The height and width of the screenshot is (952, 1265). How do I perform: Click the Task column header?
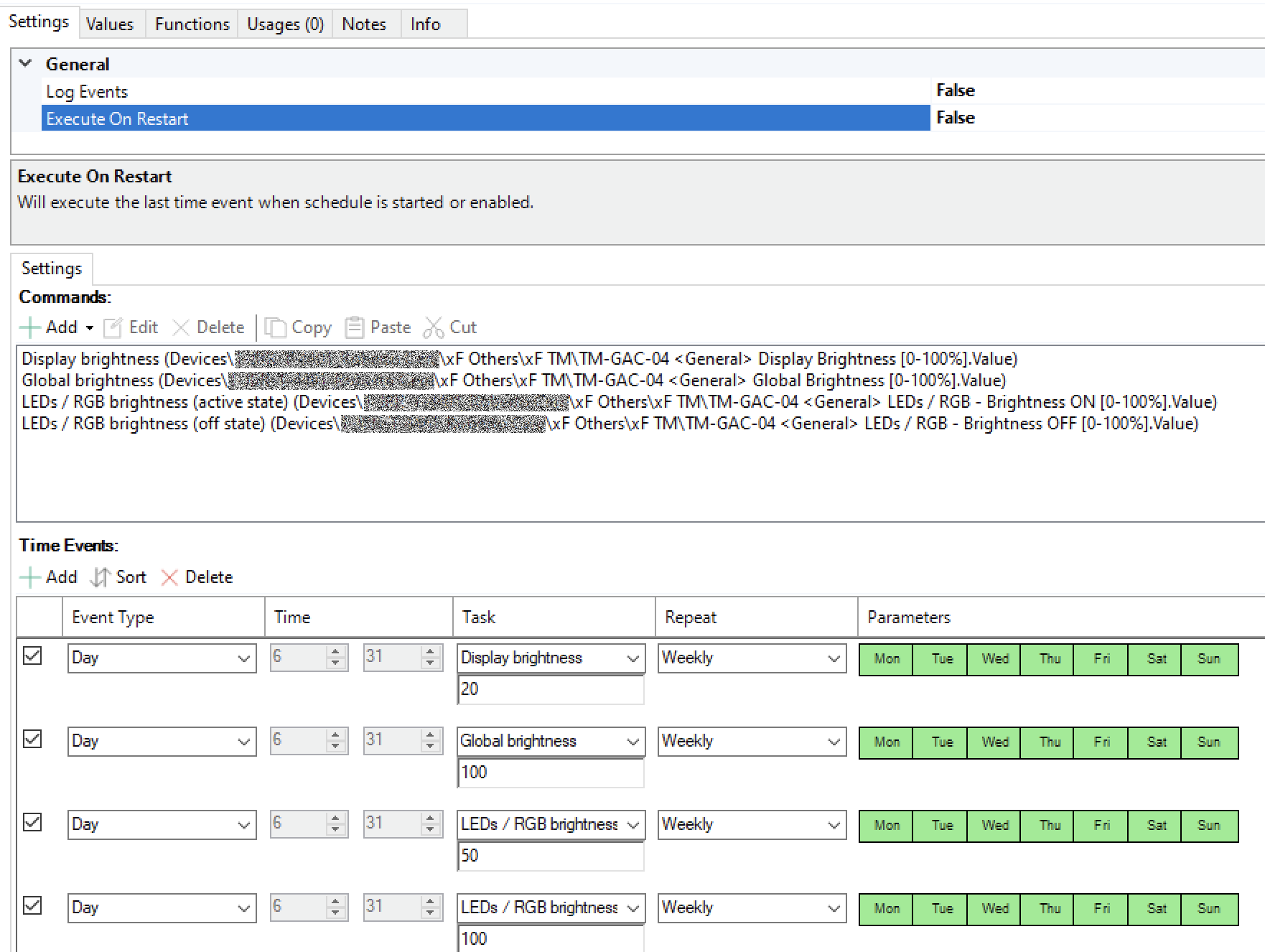554,617
